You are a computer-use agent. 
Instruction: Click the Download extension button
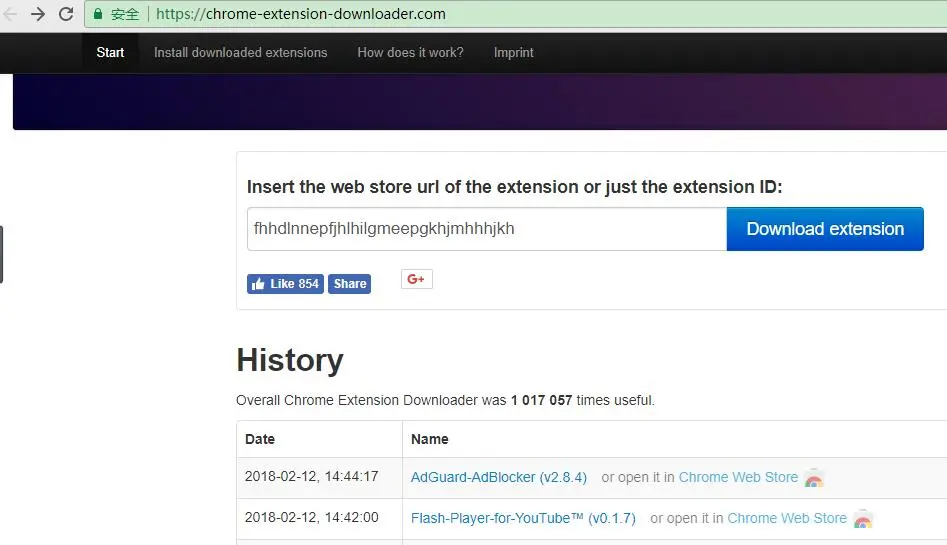tap(825, 229)
